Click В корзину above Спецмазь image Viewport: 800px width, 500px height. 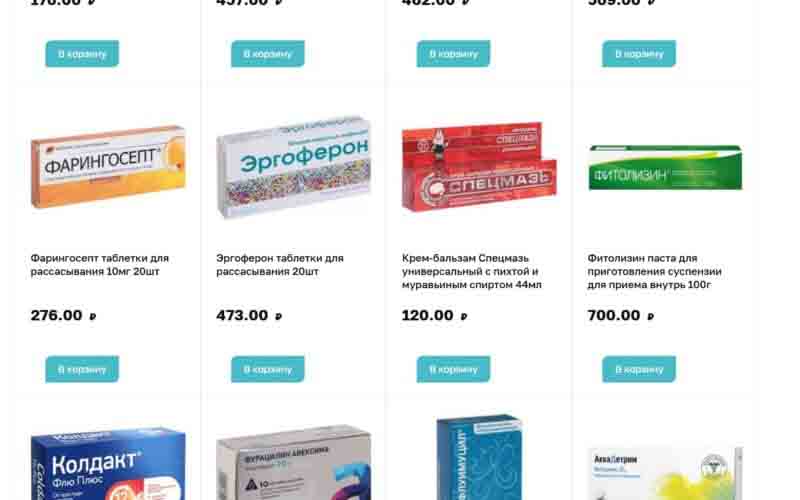click(x=454, y=54)
